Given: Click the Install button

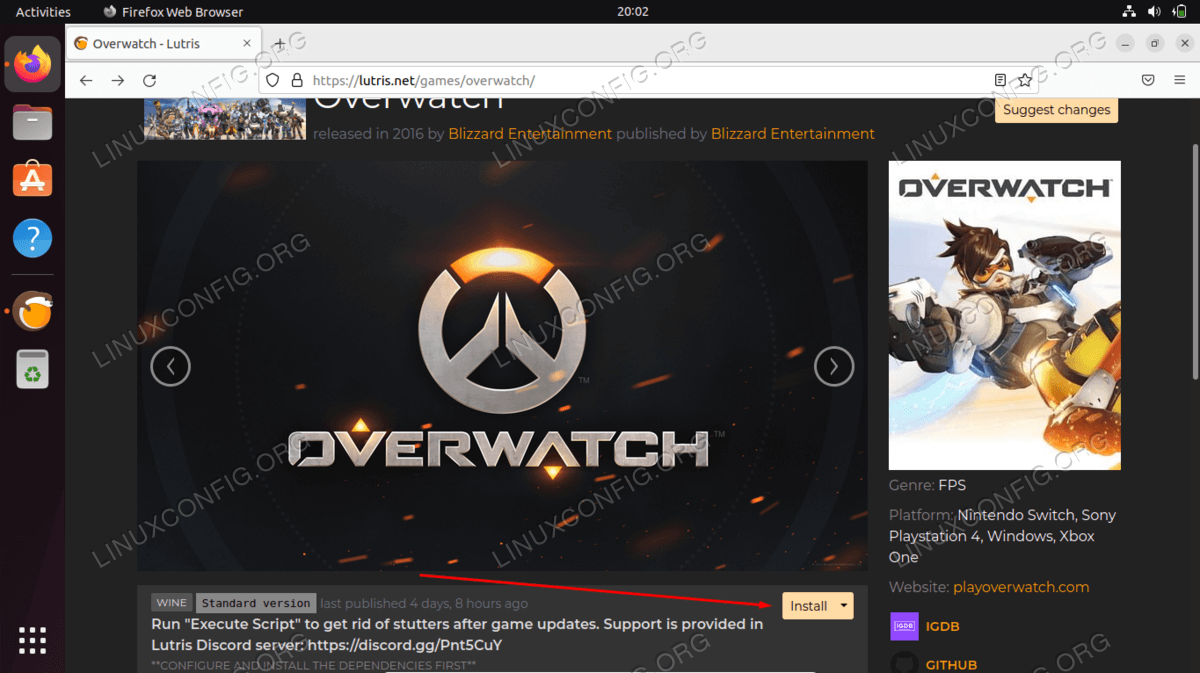Looking at the screenshot, I should pos(809,606).
